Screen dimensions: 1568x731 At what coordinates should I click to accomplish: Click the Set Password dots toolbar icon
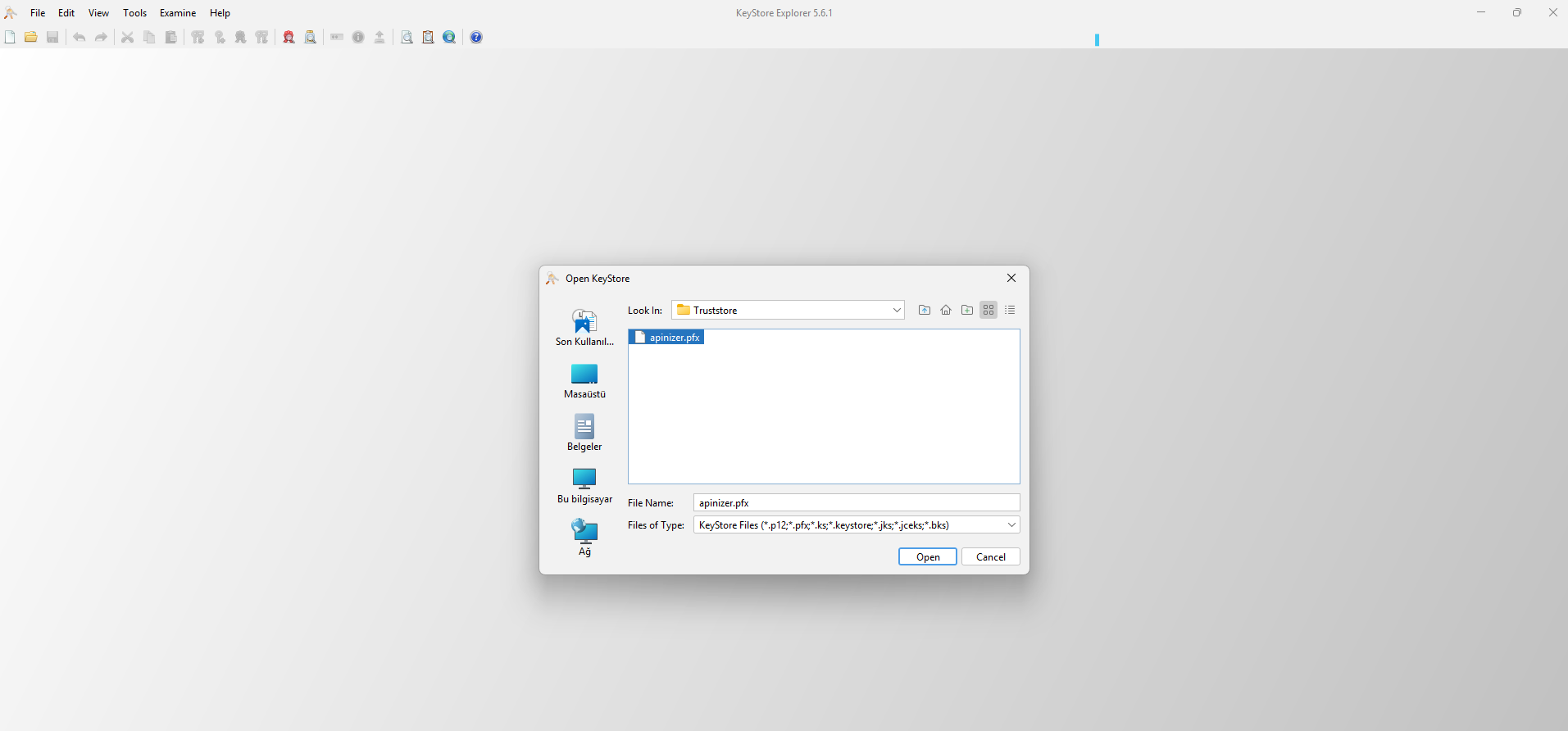(337, 37)
